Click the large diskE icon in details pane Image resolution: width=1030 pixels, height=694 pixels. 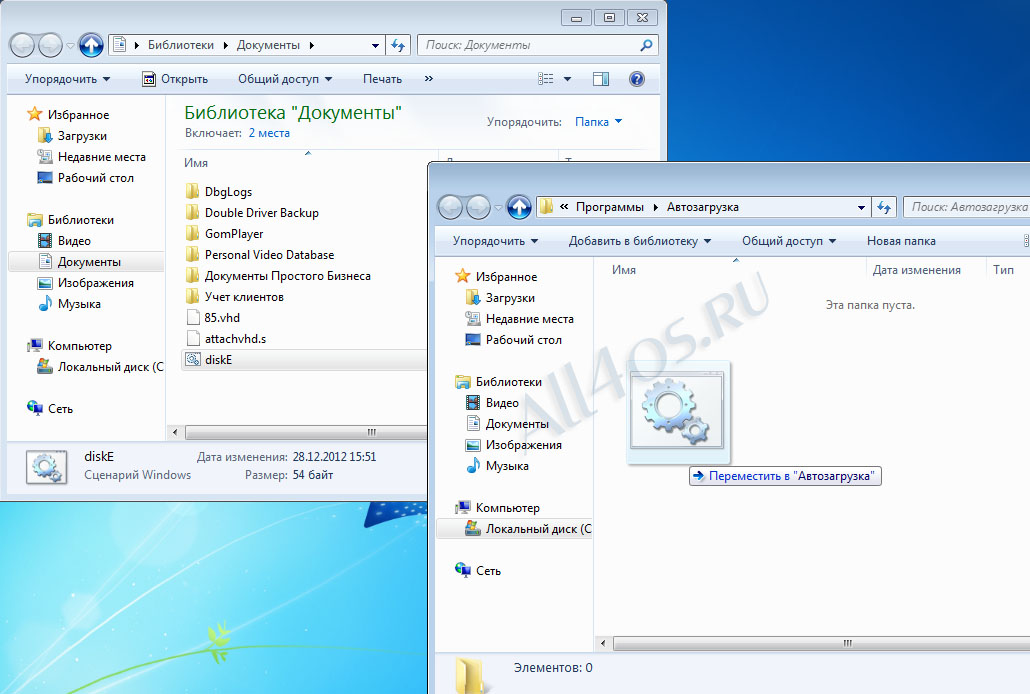pos(47,467)
